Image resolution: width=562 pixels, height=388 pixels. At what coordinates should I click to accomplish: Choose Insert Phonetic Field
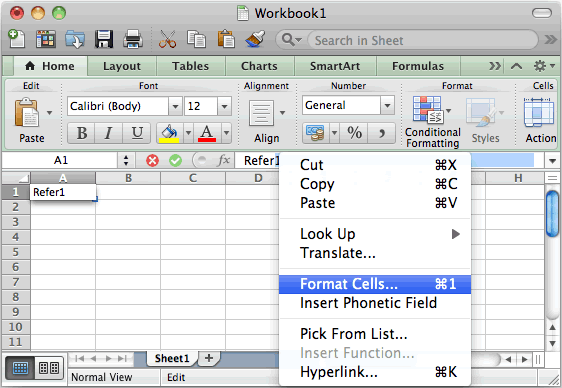pyautogui.click(x=375, y=303)
